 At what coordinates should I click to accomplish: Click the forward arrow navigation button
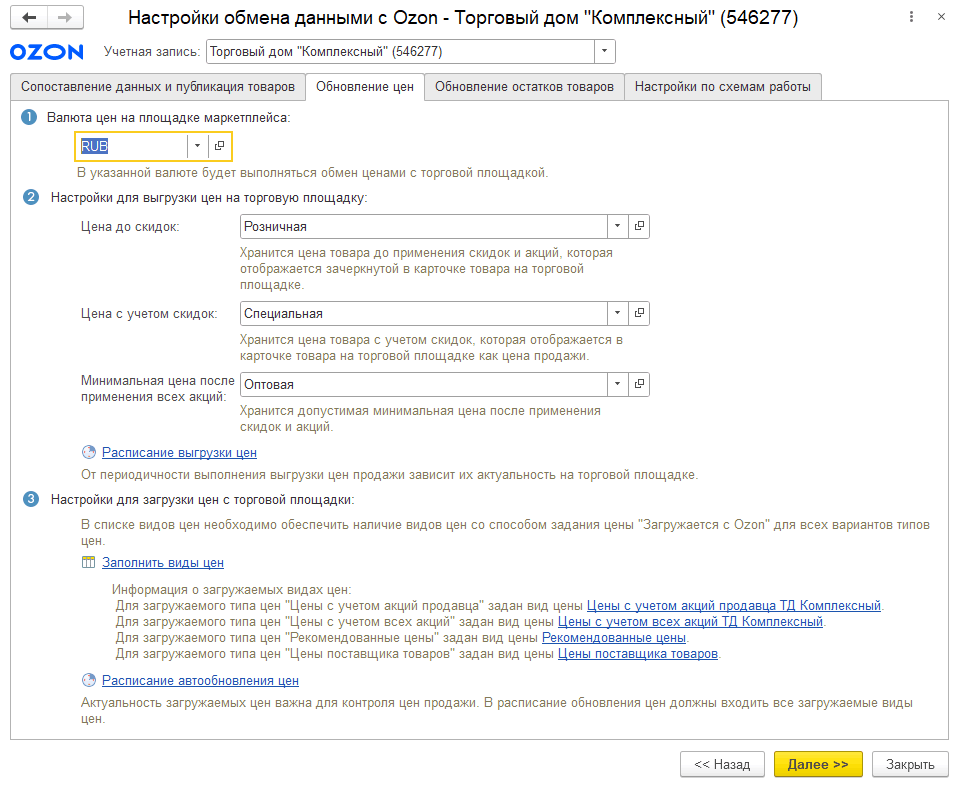pyautogui.click(x=65, y=17)
